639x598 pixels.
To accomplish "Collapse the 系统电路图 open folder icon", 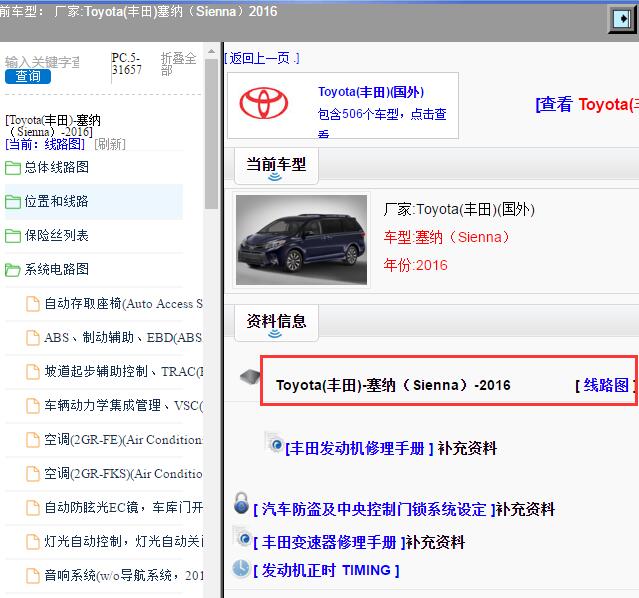I will click(x=13, y=269).
